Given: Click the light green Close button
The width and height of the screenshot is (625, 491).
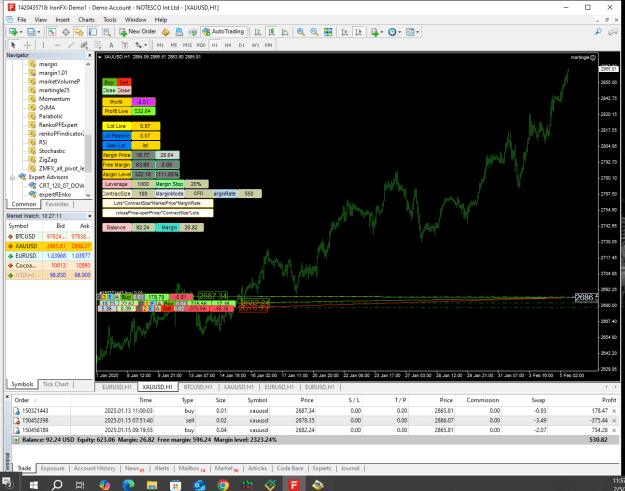Looking at the screenshot, I should pos(109,90).
